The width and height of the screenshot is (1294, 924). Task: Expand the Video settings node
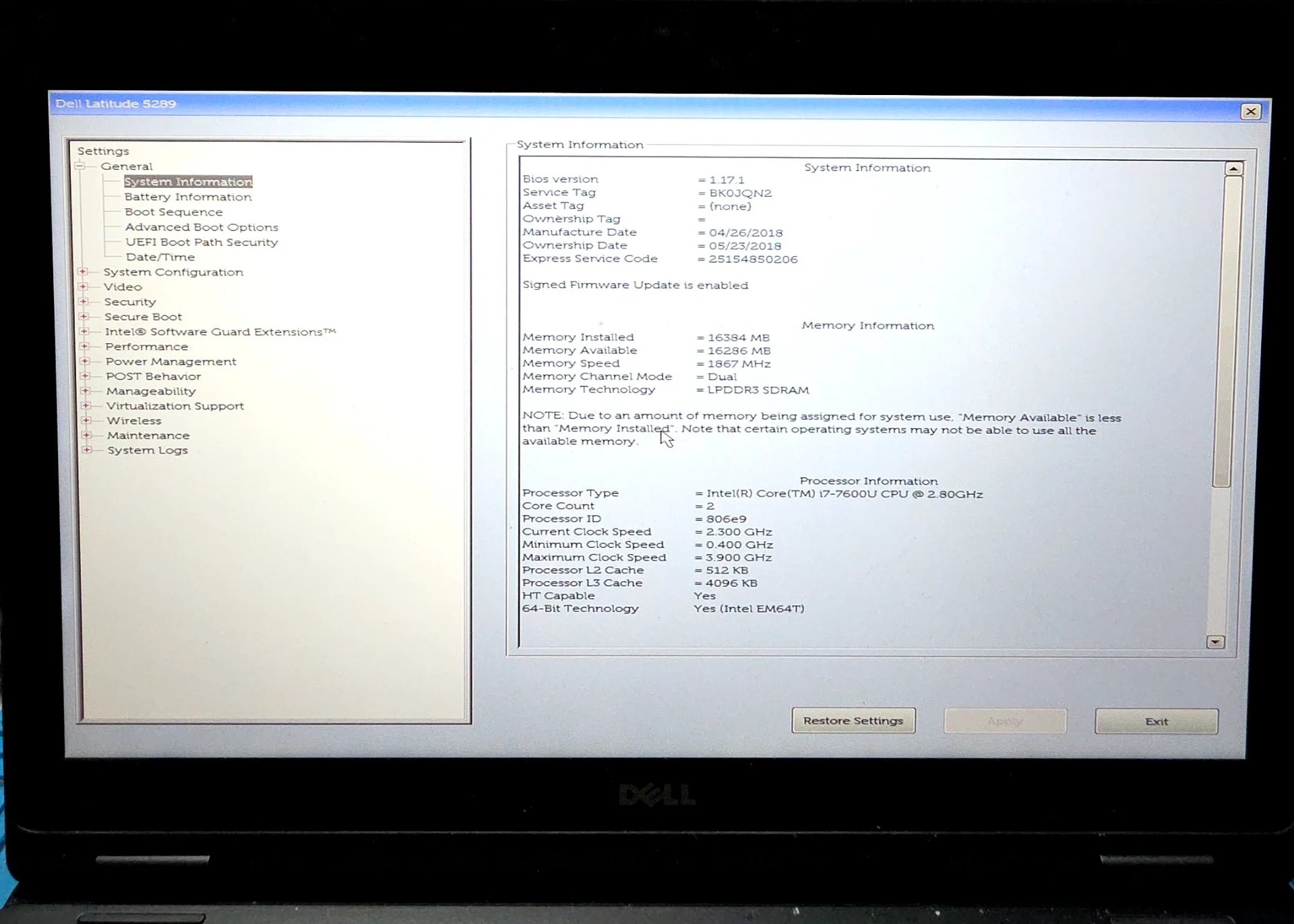pyautogui.click(x=83, y=286)
